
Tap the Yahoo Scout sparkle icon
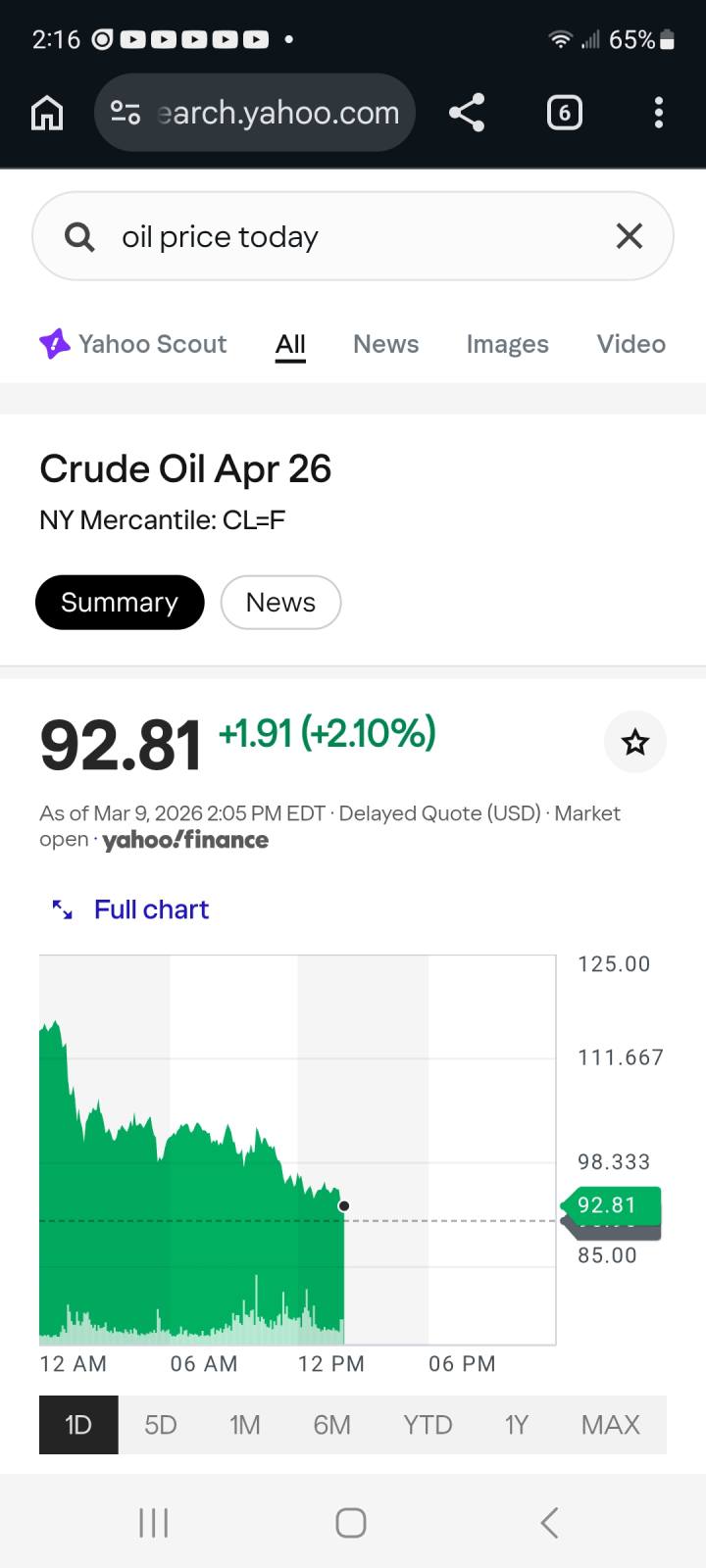55,344
